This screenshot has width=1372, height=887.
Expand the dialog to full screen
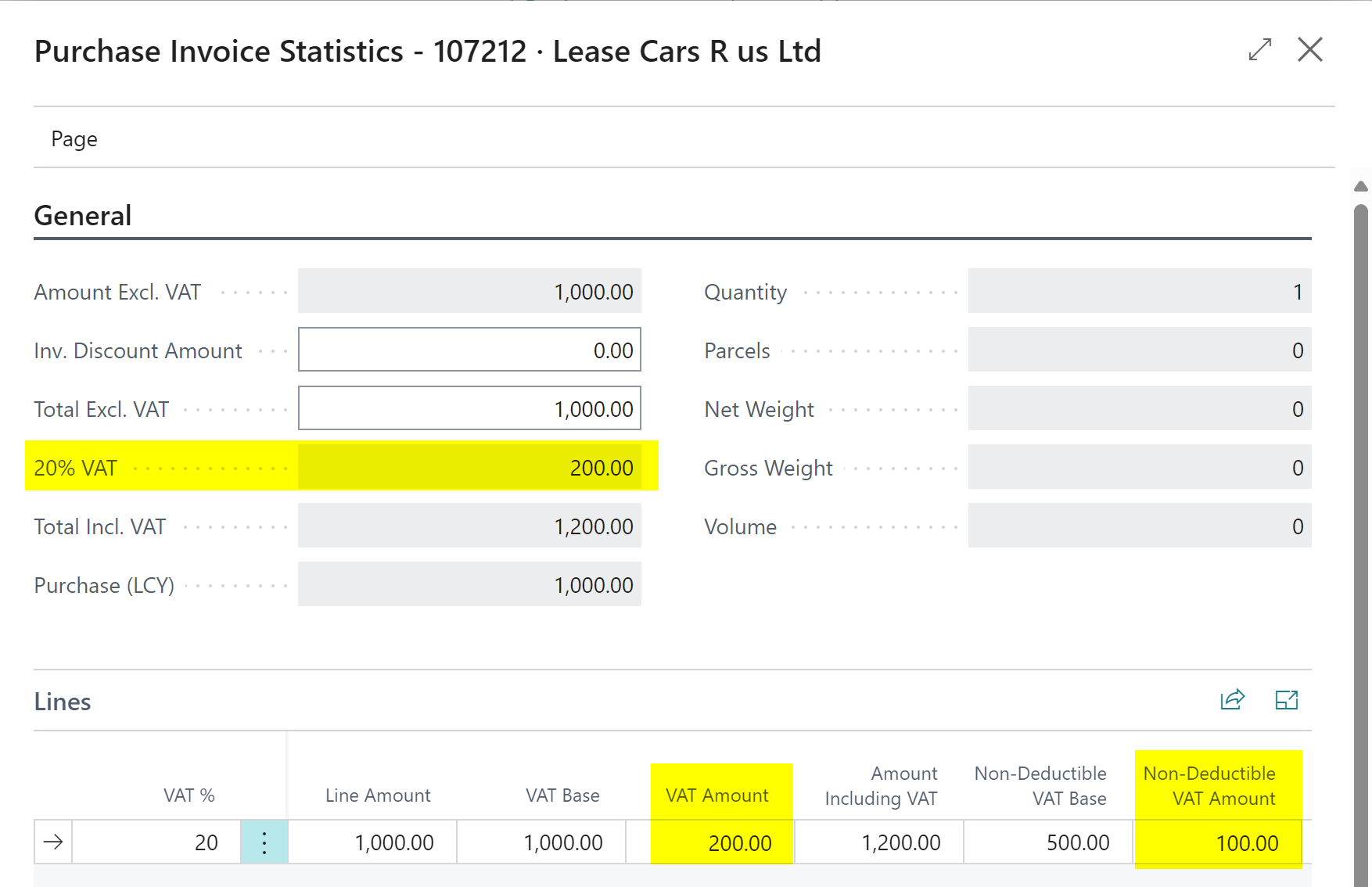point(1259,50)
